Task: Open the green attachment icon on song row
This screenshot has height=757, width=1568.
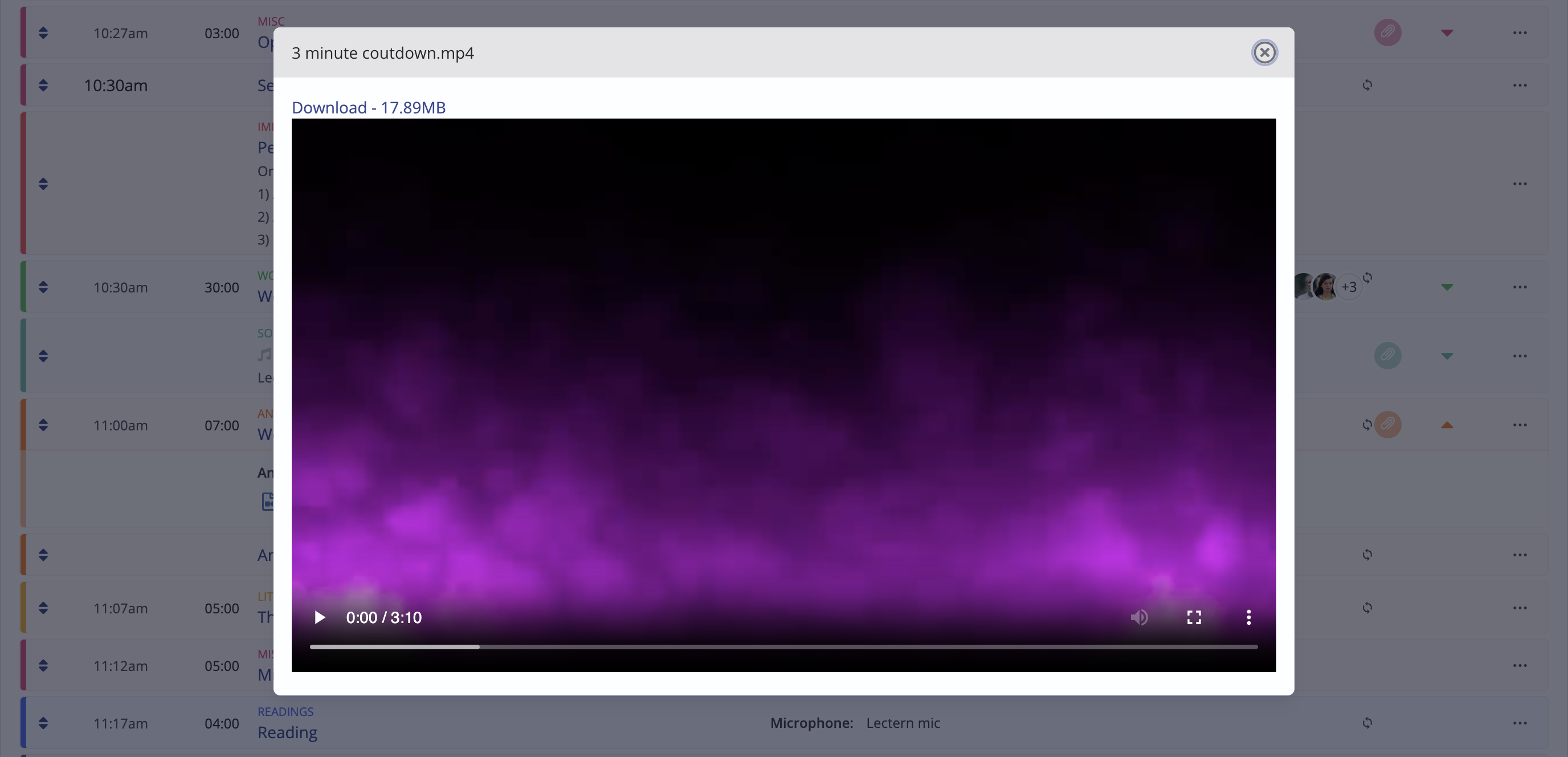Action: [x=1388, y=355]
